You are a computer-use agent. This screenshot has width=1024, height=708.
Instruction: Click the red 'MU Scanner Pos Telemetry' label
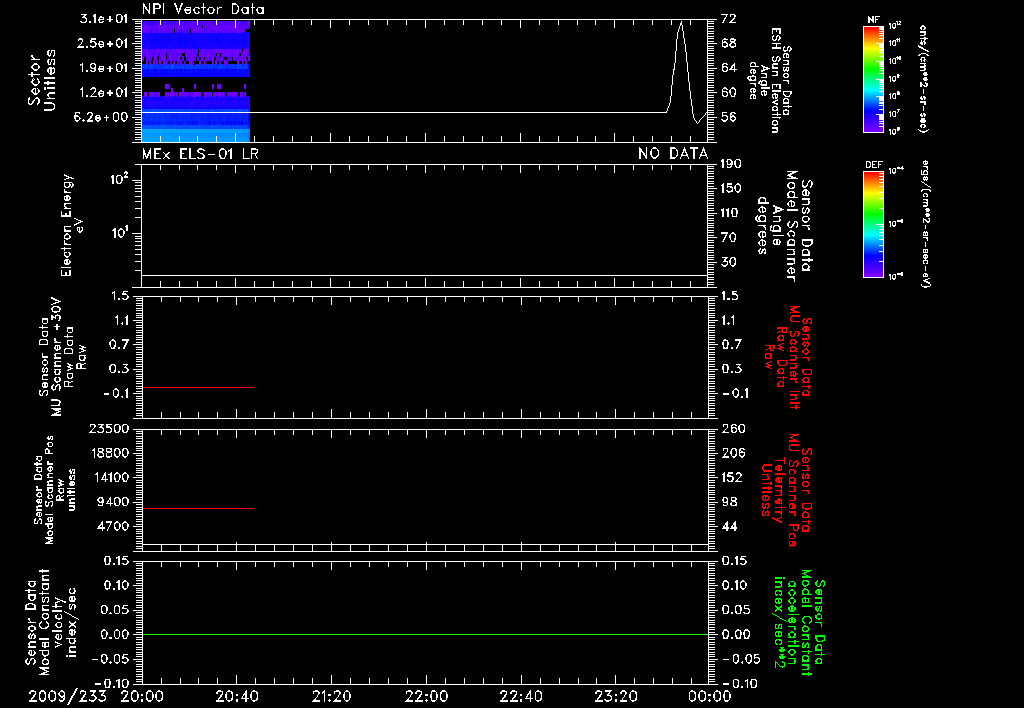tap(787, 490)
